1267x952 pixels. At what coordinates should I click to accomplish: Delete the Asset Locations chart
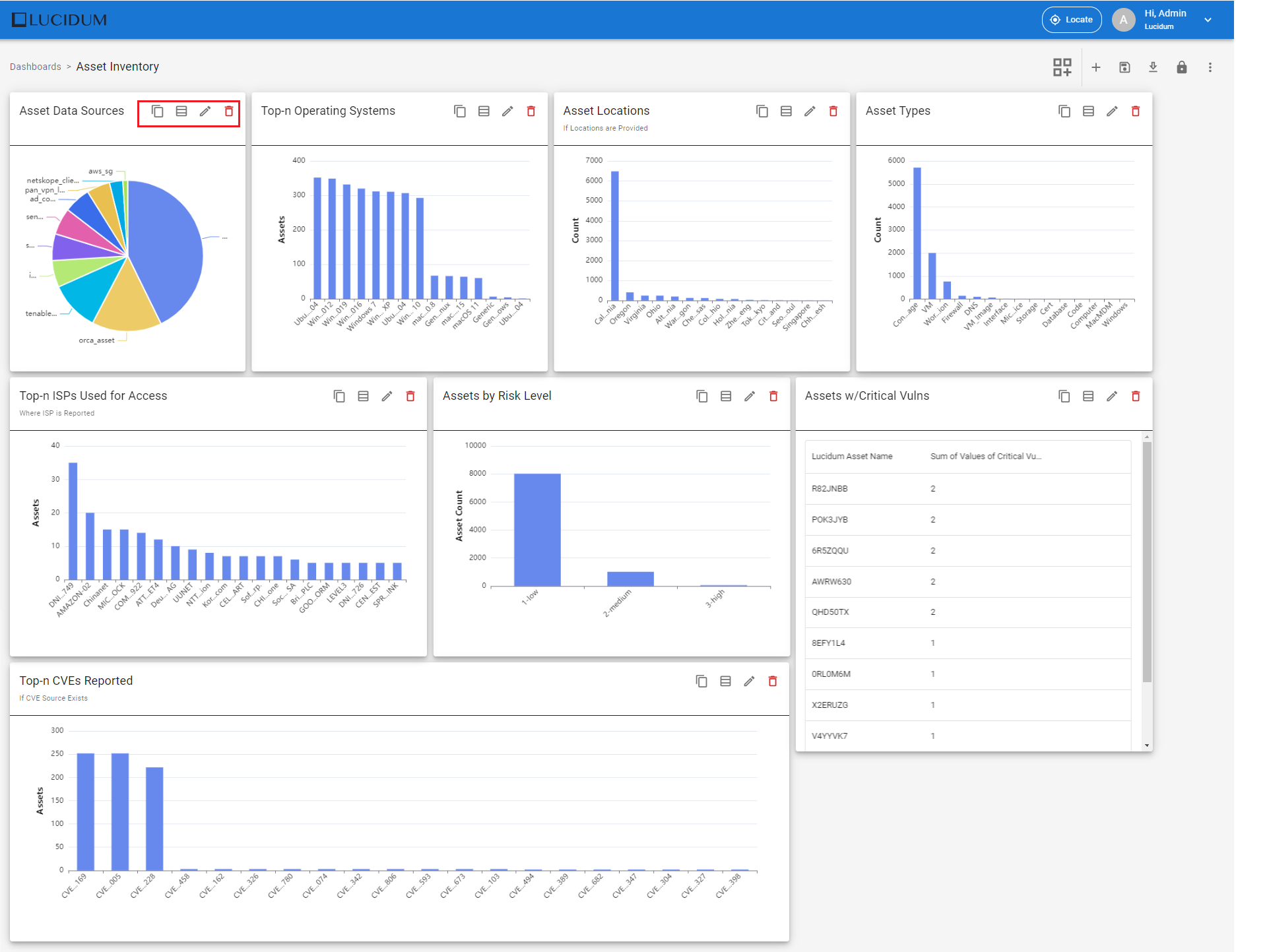833,111
